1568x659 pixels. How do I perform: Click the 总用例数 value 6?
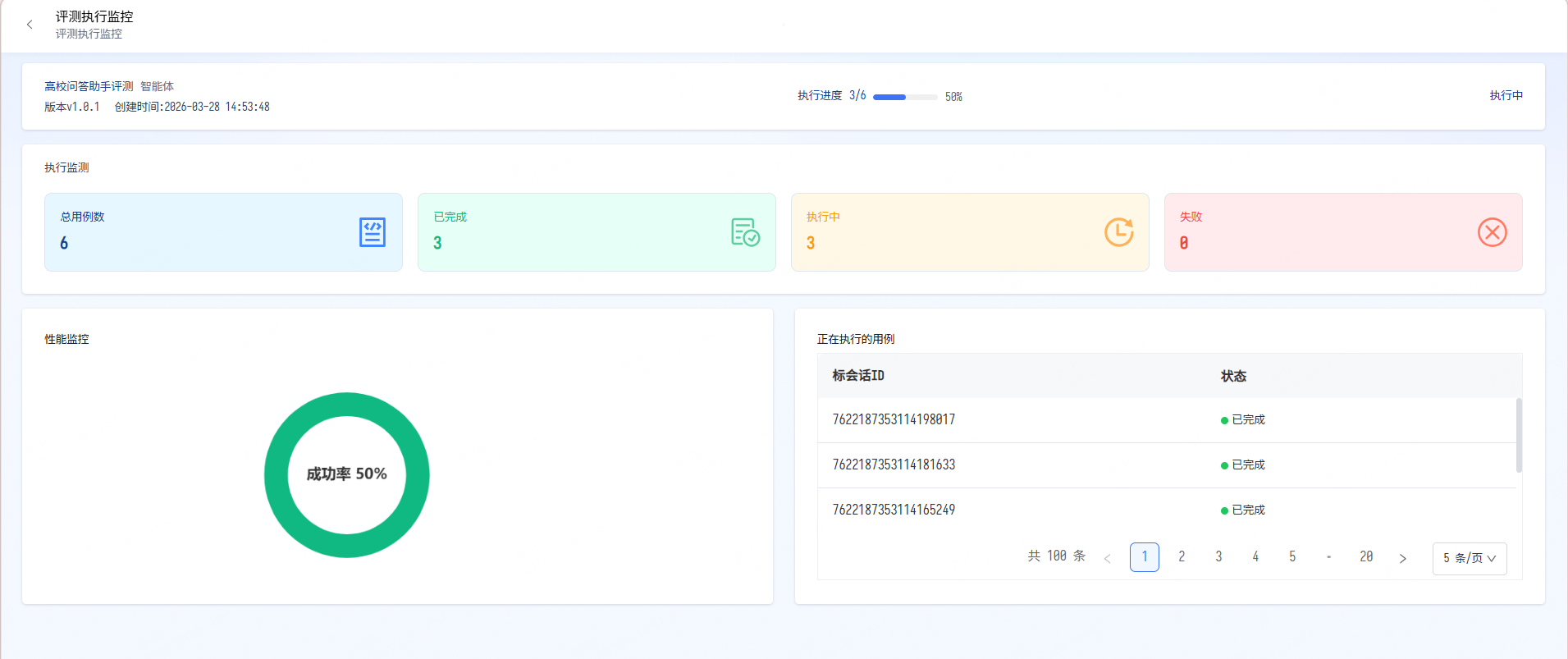coord(64,243)
